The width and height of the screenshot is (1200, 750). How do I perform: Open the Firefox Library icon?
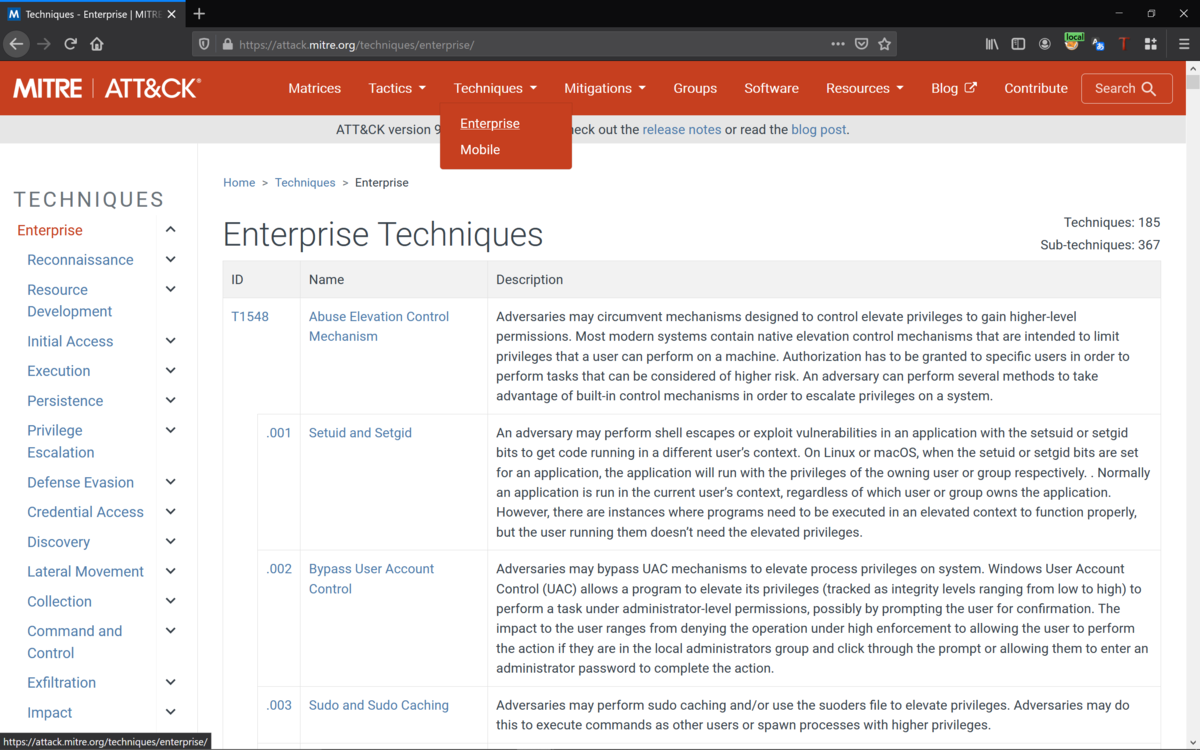(992, 44)
